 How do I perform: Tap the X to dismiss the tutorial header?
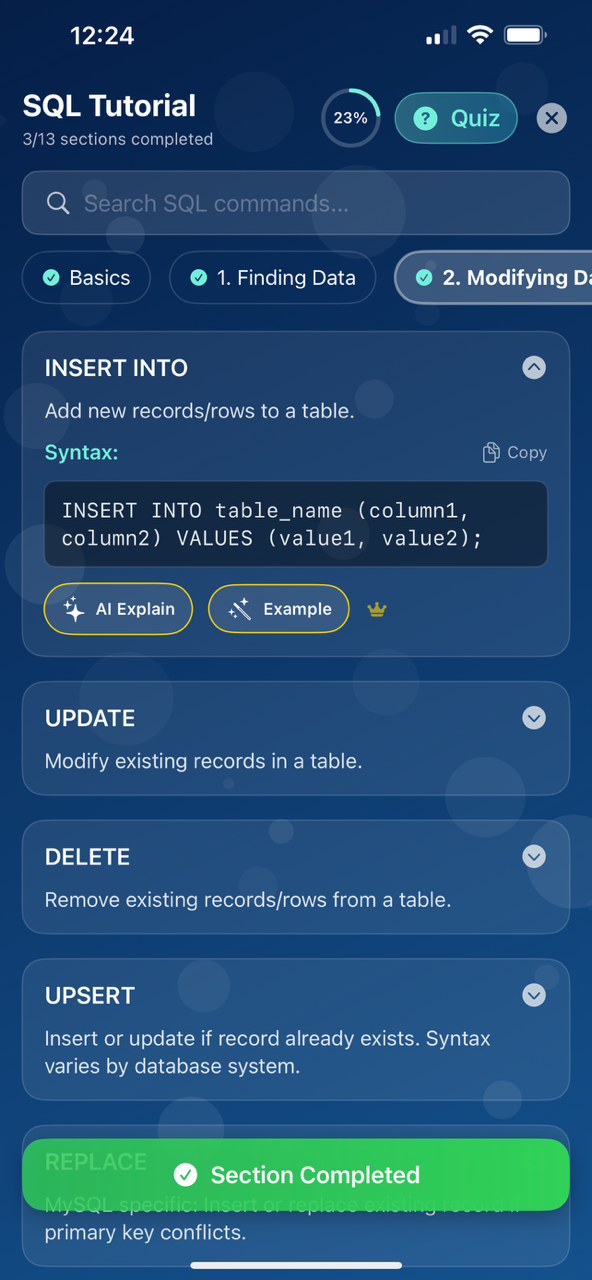click(551, 118)
